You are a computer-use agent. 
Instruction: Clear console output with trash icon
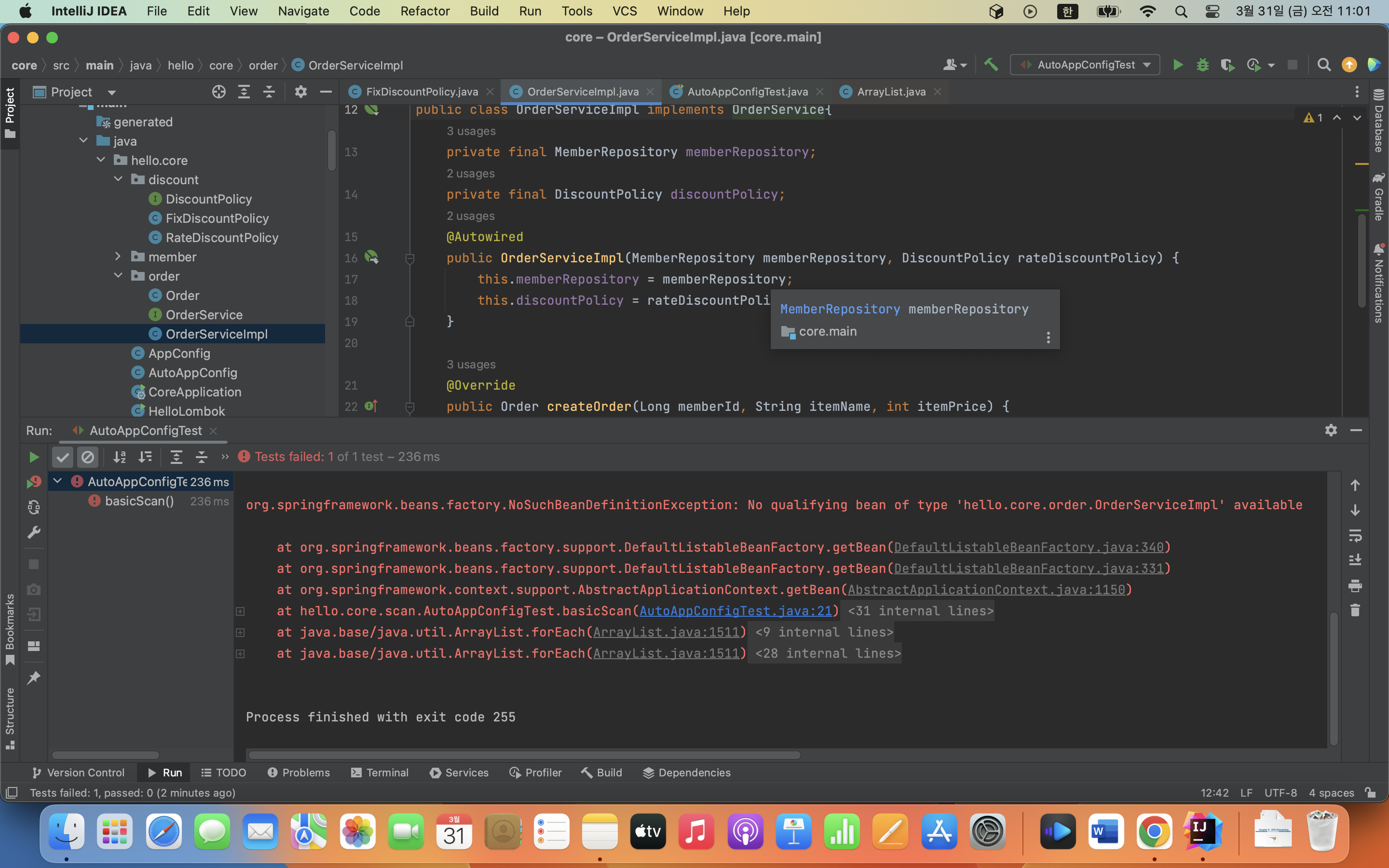(x=1355, y=610)
